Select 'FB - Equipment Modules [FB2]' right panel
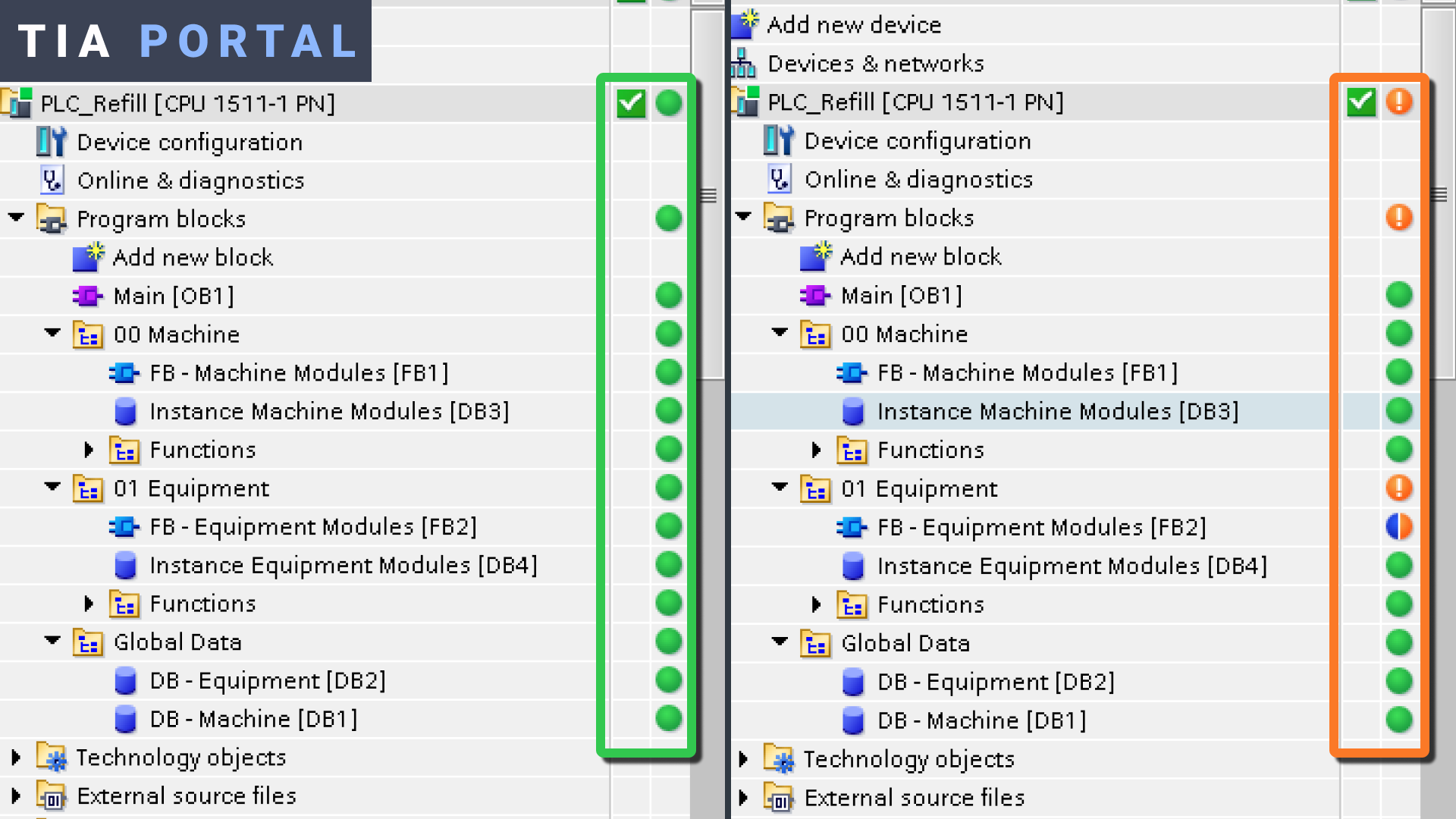Screen dimensions: 1456x819 pos(1041,528)
